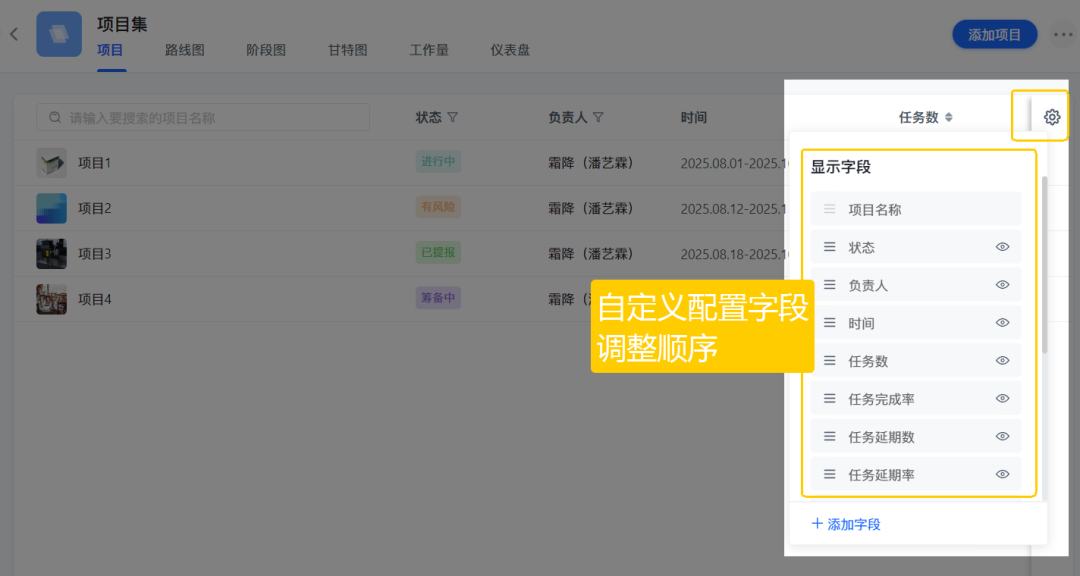This screenshot has height=576, width=1080.
Task: Open the more options ellipsis button
Action: [1062, 35]
